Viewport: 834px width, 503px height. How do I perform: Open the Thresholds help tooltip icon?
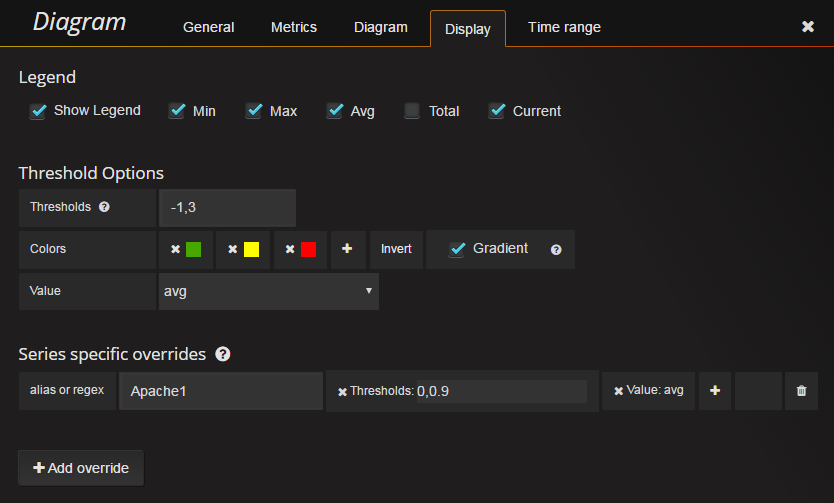tap(104, 207)
